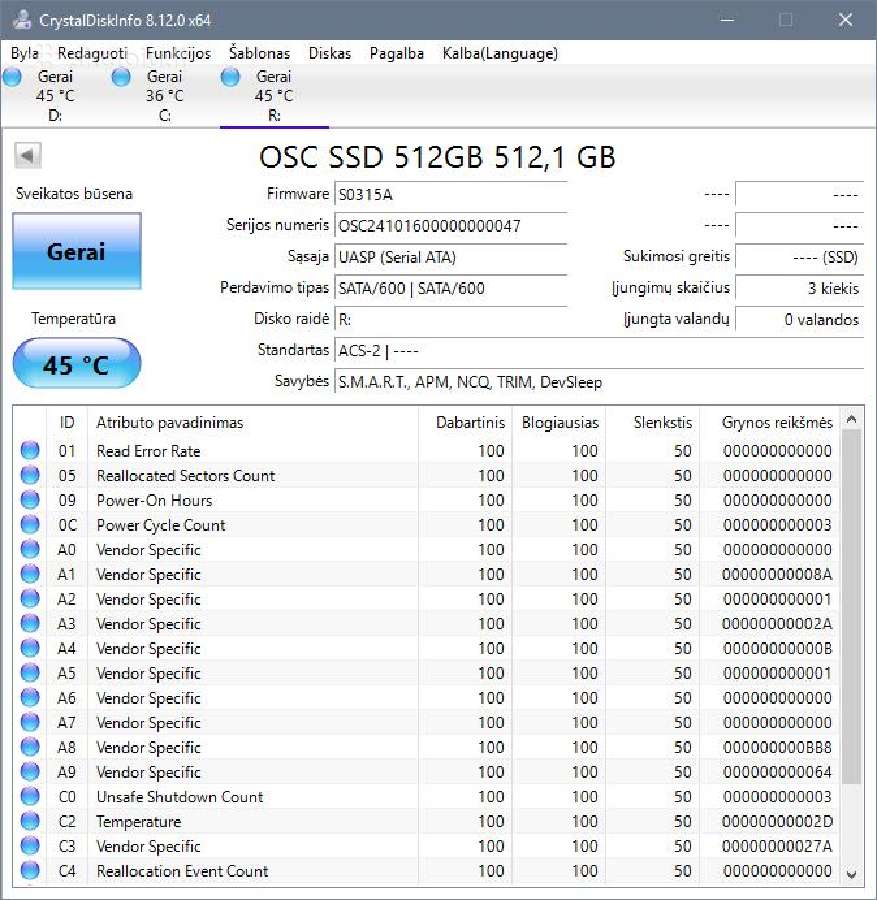Screen dimensions: 877x900
Task: Click the Unsafe Shutdown Count attribute name
Action: [180, 797]
